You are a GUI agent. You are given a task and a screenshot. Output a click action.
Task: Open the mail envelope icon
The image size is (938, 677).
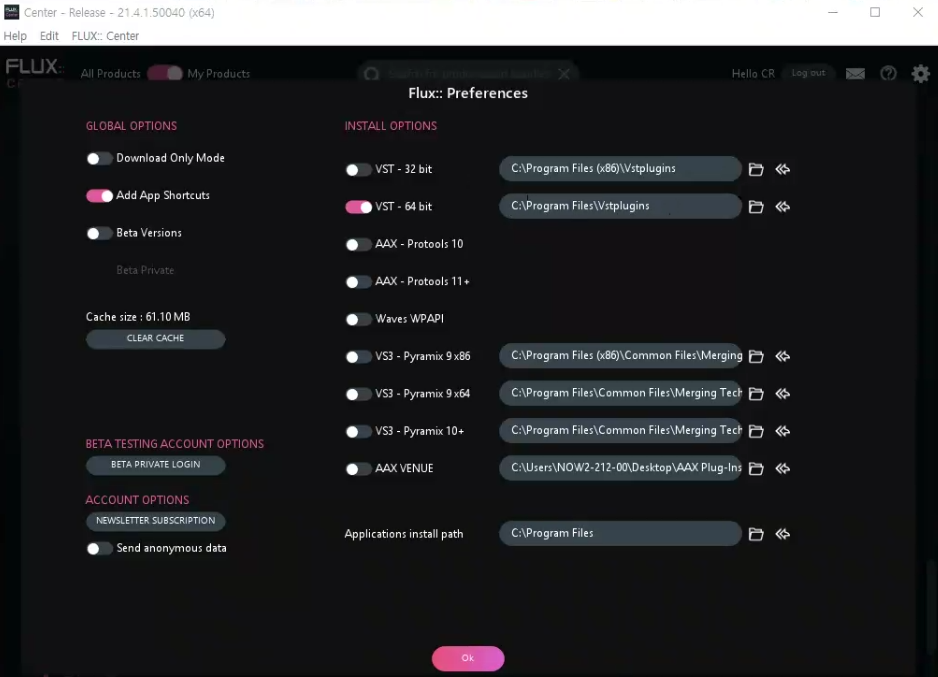click(x=855, y=74)
